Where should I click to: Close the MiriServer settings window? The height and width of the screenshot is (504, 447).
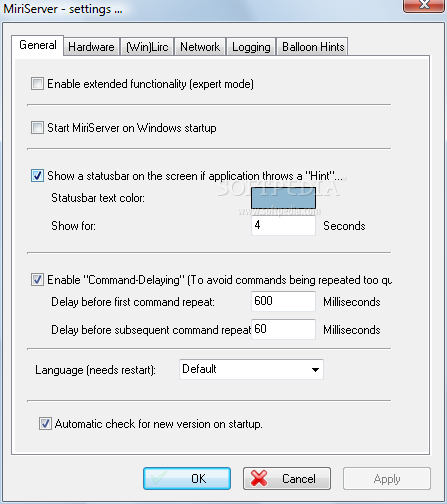[x=424, y=6]
